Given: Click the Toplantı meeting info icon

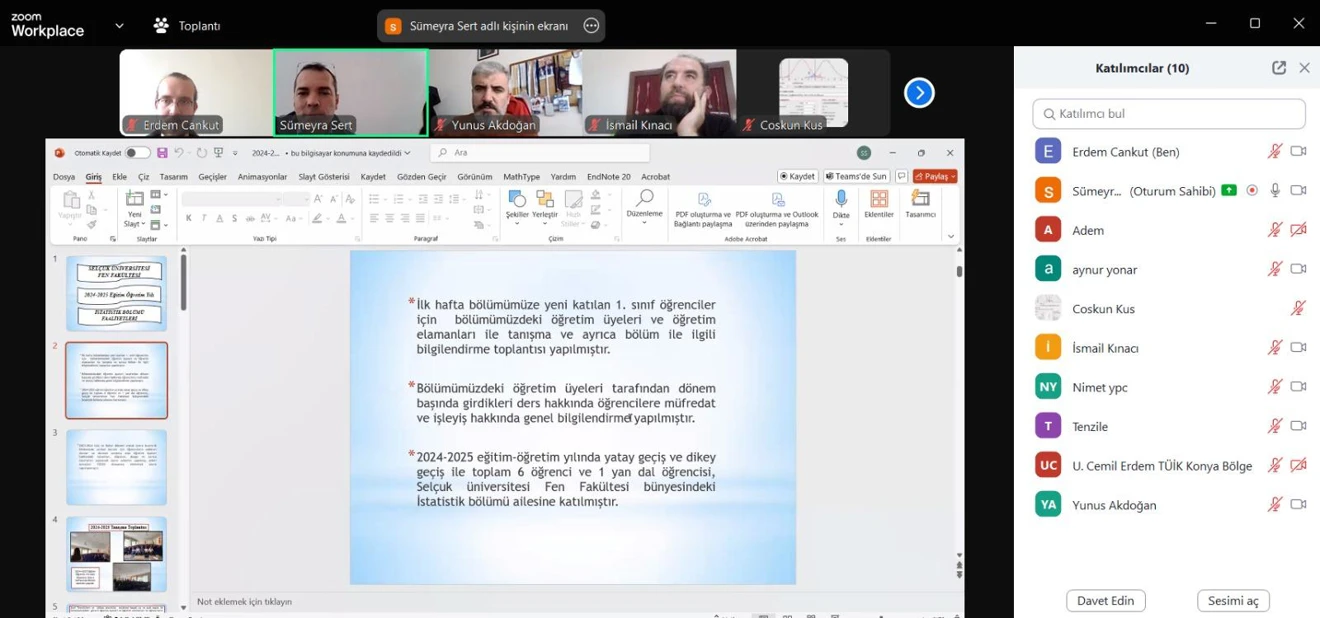Looking at the screenshot, I should click(161, 25).
